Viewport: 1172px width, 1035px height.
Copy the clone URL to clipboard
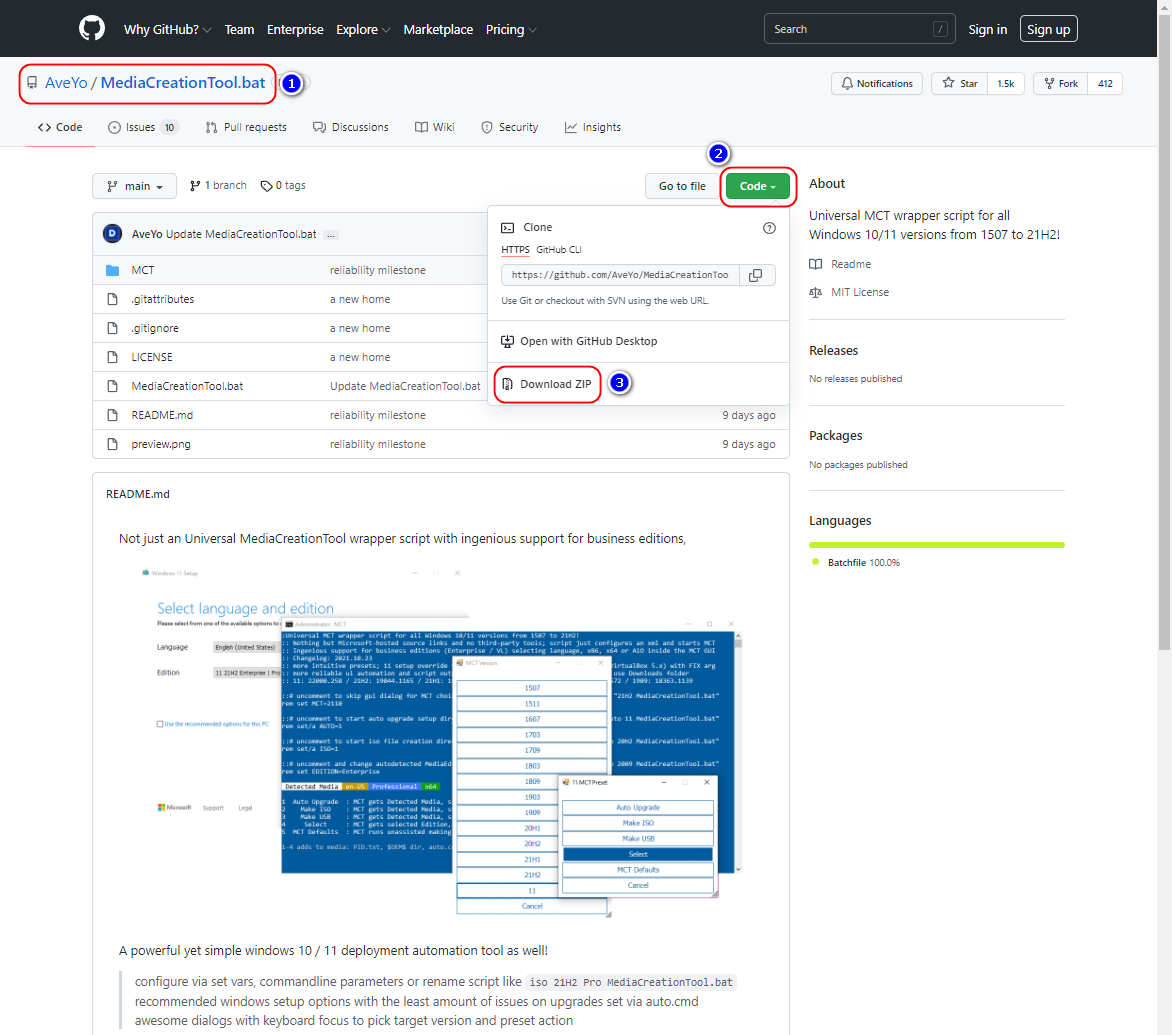pyautogui.click(x=756, y=275)
